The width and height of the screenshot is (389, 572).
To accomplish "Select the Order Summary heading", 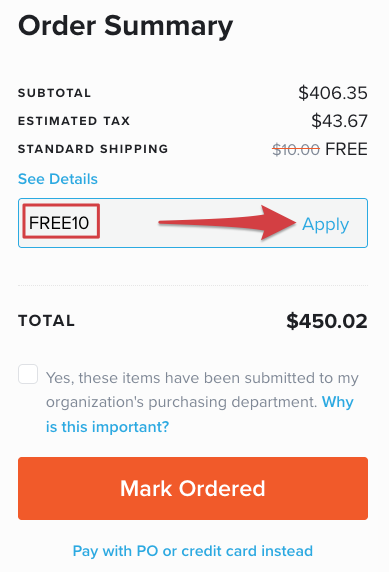I will pyautogui.click(x=125, y=26).
